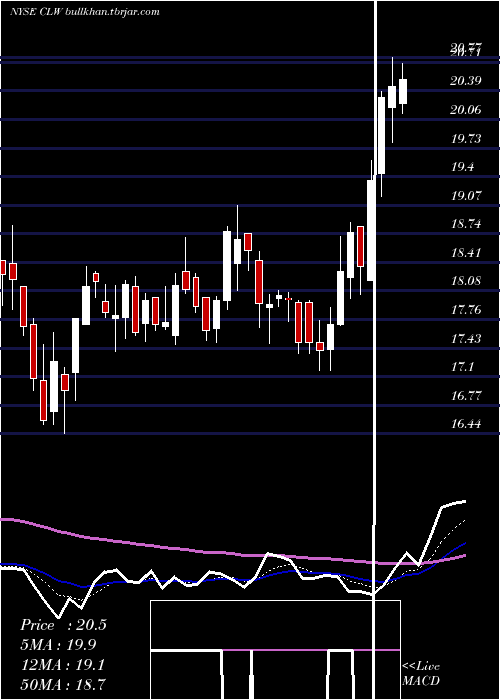This screenshot has width=500, height=700.
Task: Click the Price : 20.5 readout
Action: (x=63, y=625)
